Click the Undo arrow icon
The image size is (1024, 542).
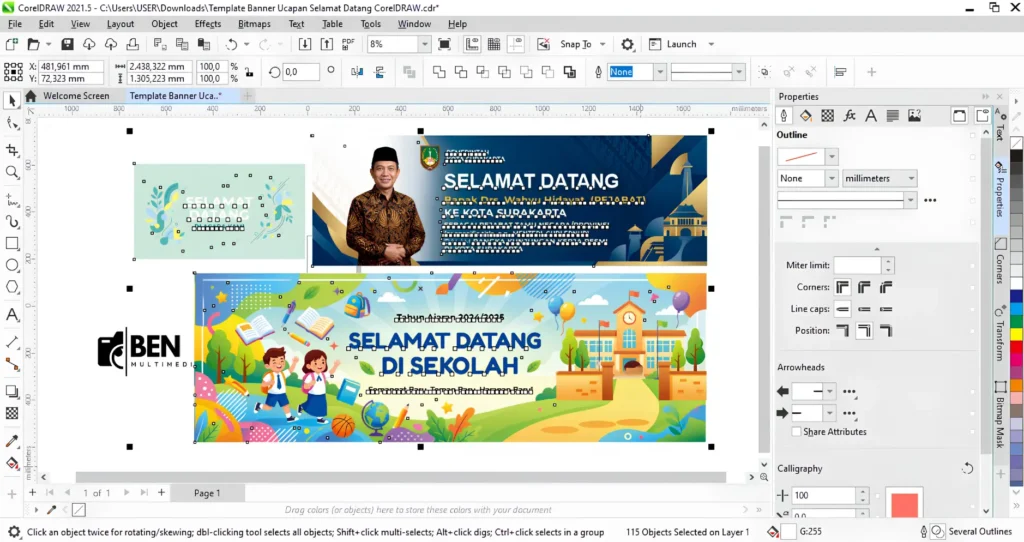pos(231,44)
